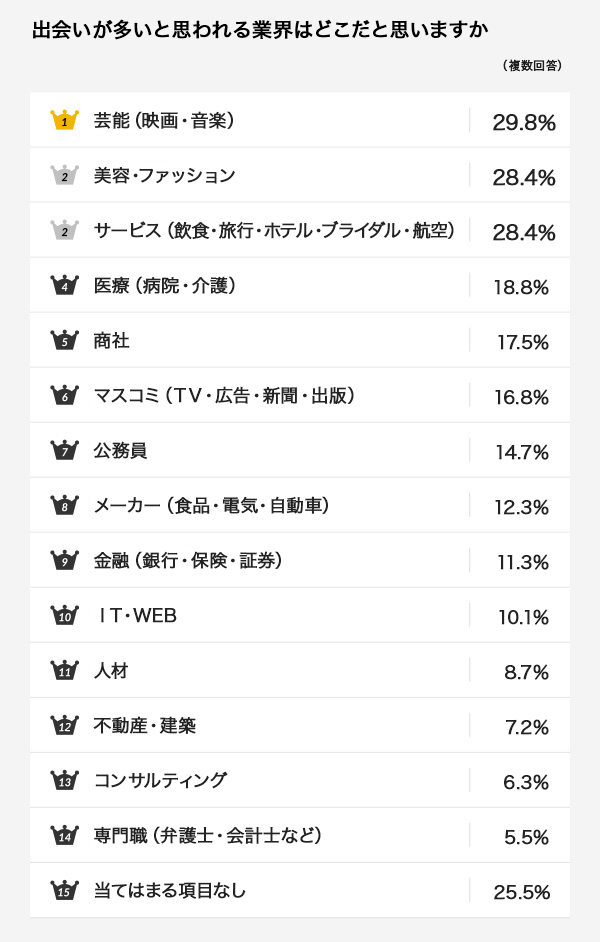Click the 不動産・建築 label
This screenshot has height=942, width=600.
coord(145,726)
